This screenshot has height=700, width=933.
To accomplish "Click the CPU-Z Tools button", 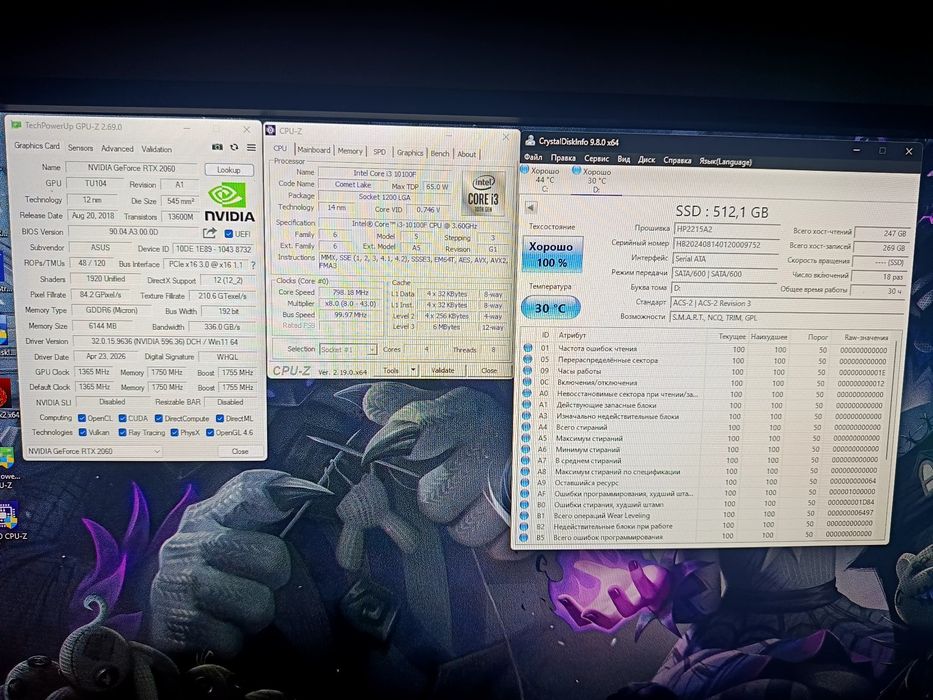I will [x=391, y=370].
